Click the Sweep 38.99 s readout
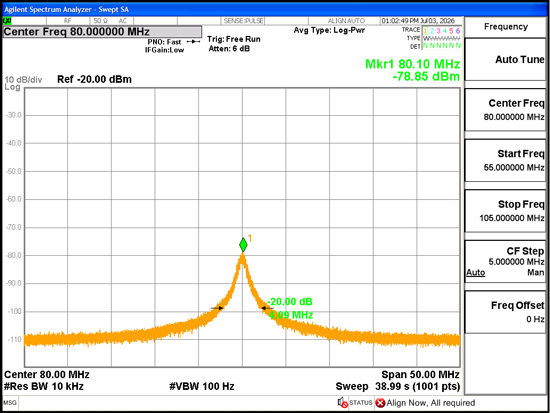Image resolution: width=550 pixels, height=413 pixels. 398,386
